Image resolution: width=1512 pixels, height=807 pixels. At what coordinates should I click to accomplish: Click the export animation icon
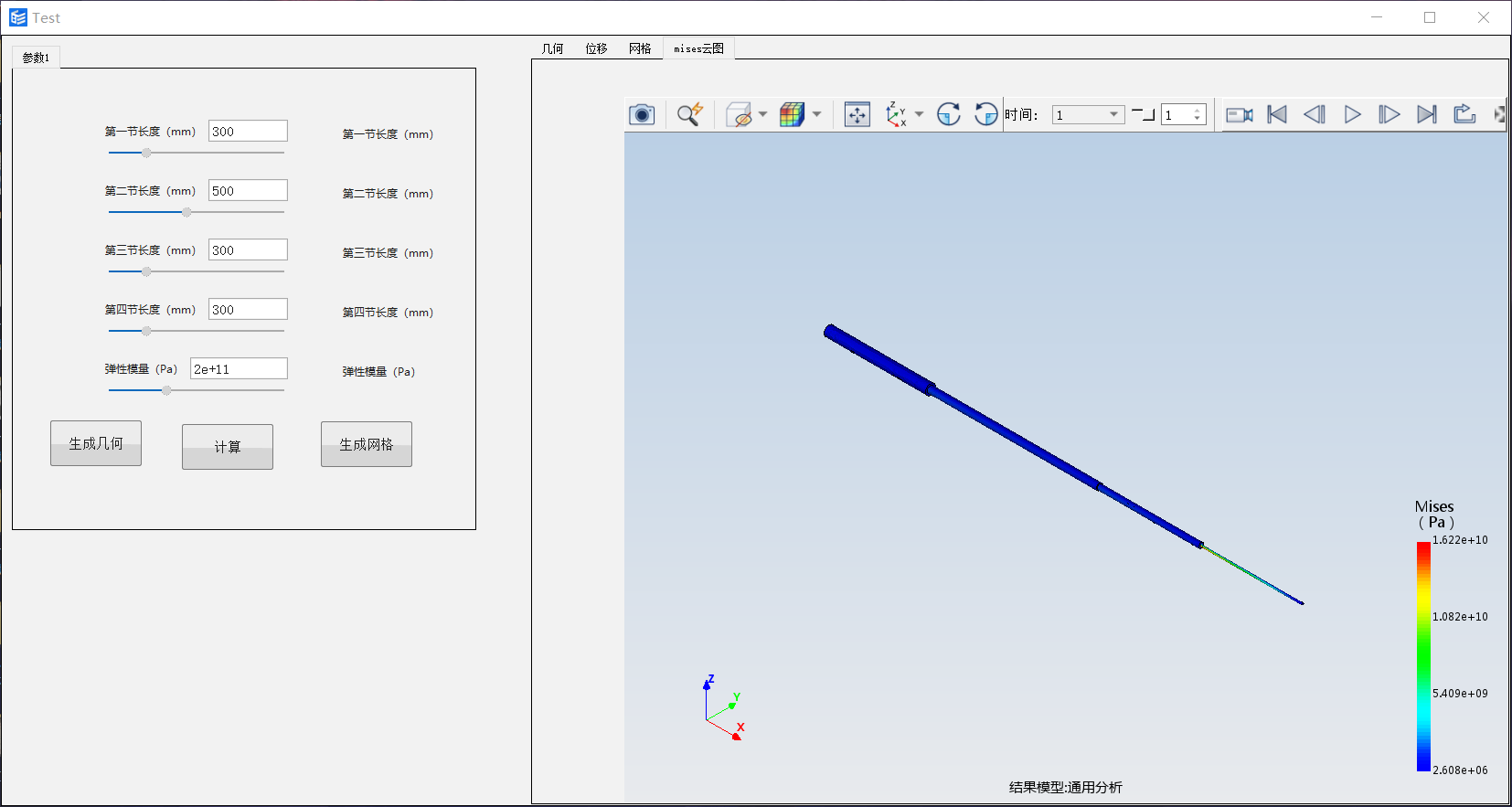pos(1464,114)
